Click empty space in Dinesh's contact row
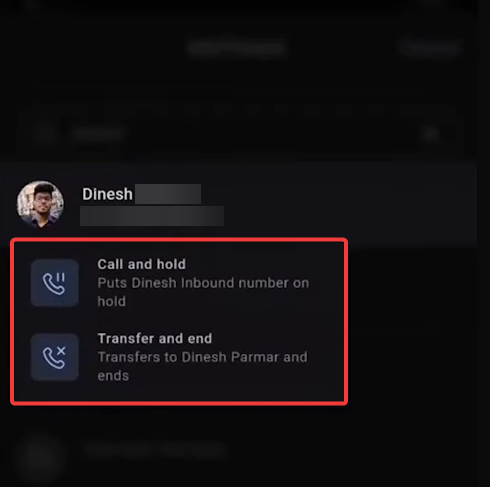The image size is (490, 487). pyautogui.click(x=350, y=204)
